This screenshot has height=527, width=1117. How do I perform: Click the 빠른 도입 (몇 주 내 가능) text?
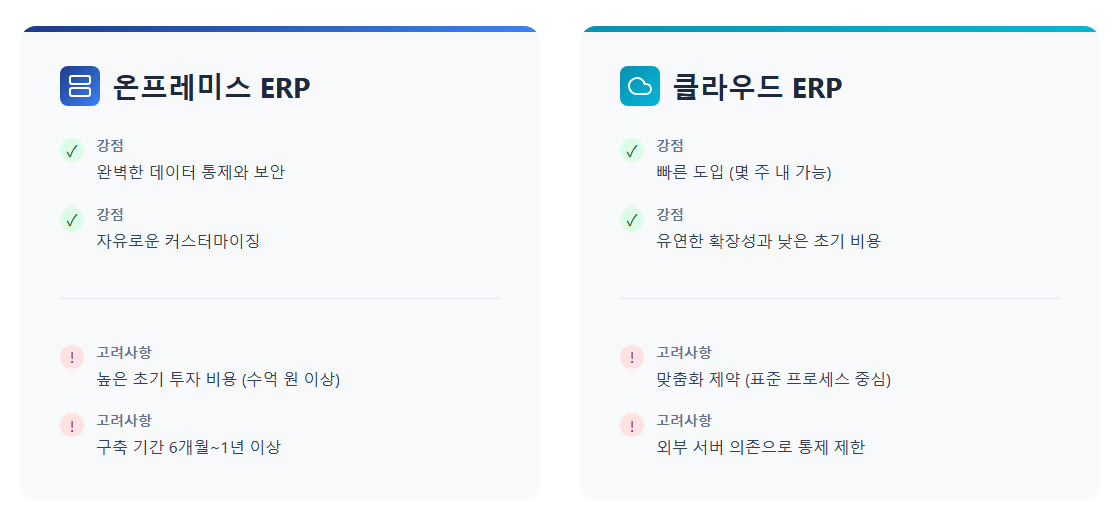[744, 172]
